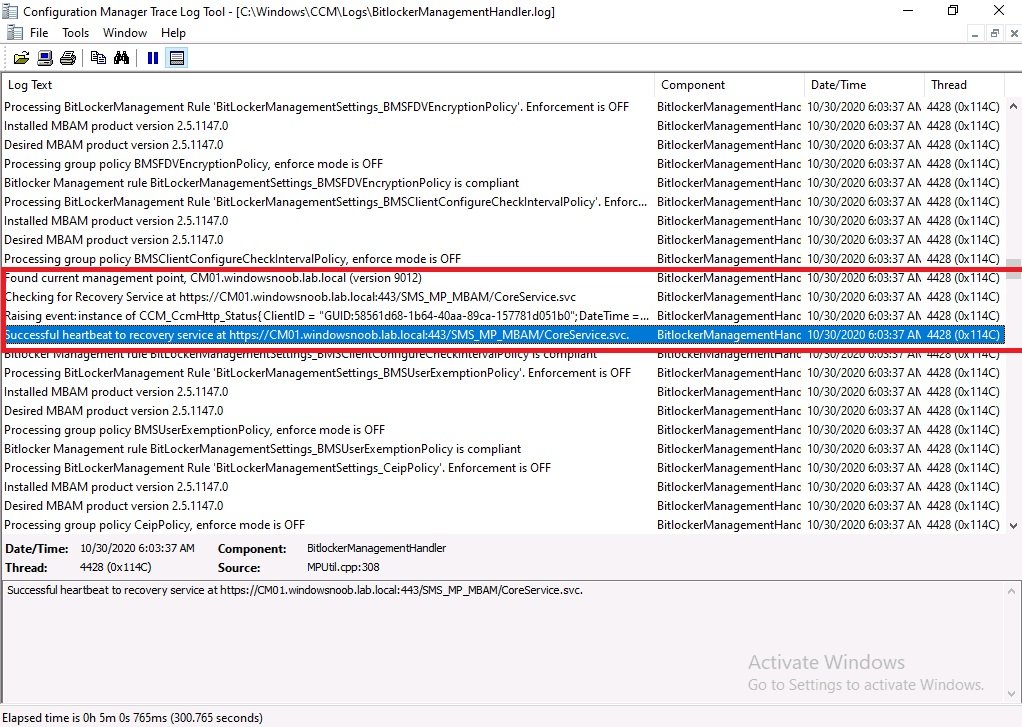Open the Help menu
Screen dimensions: 1022x727
[173, 33]
